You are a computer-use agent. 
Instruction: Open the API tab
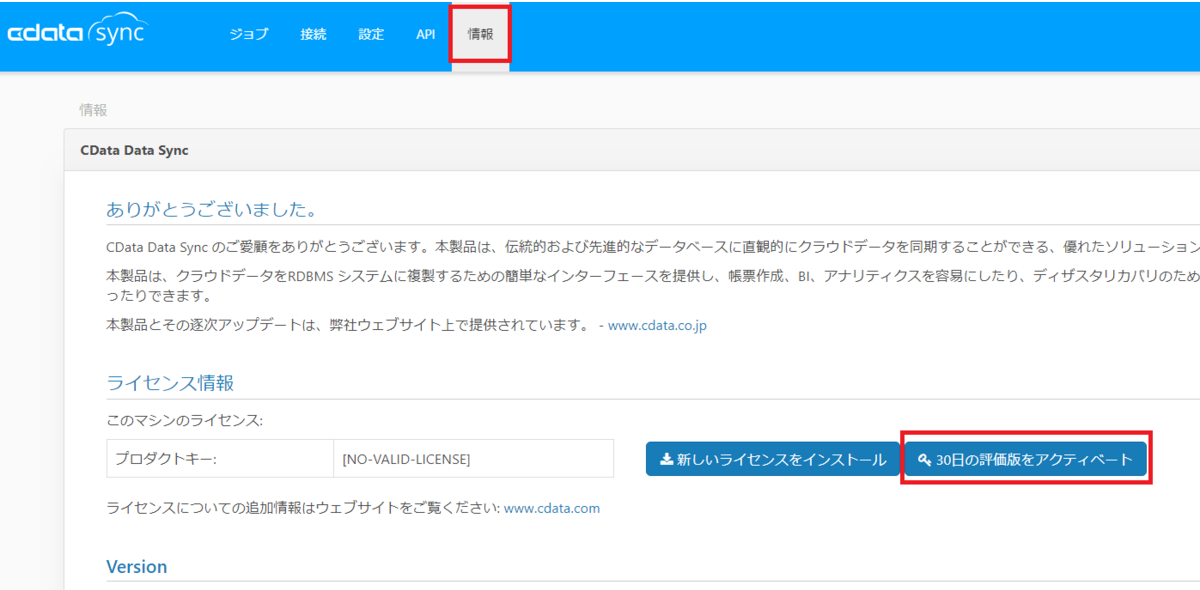[426, 34]
